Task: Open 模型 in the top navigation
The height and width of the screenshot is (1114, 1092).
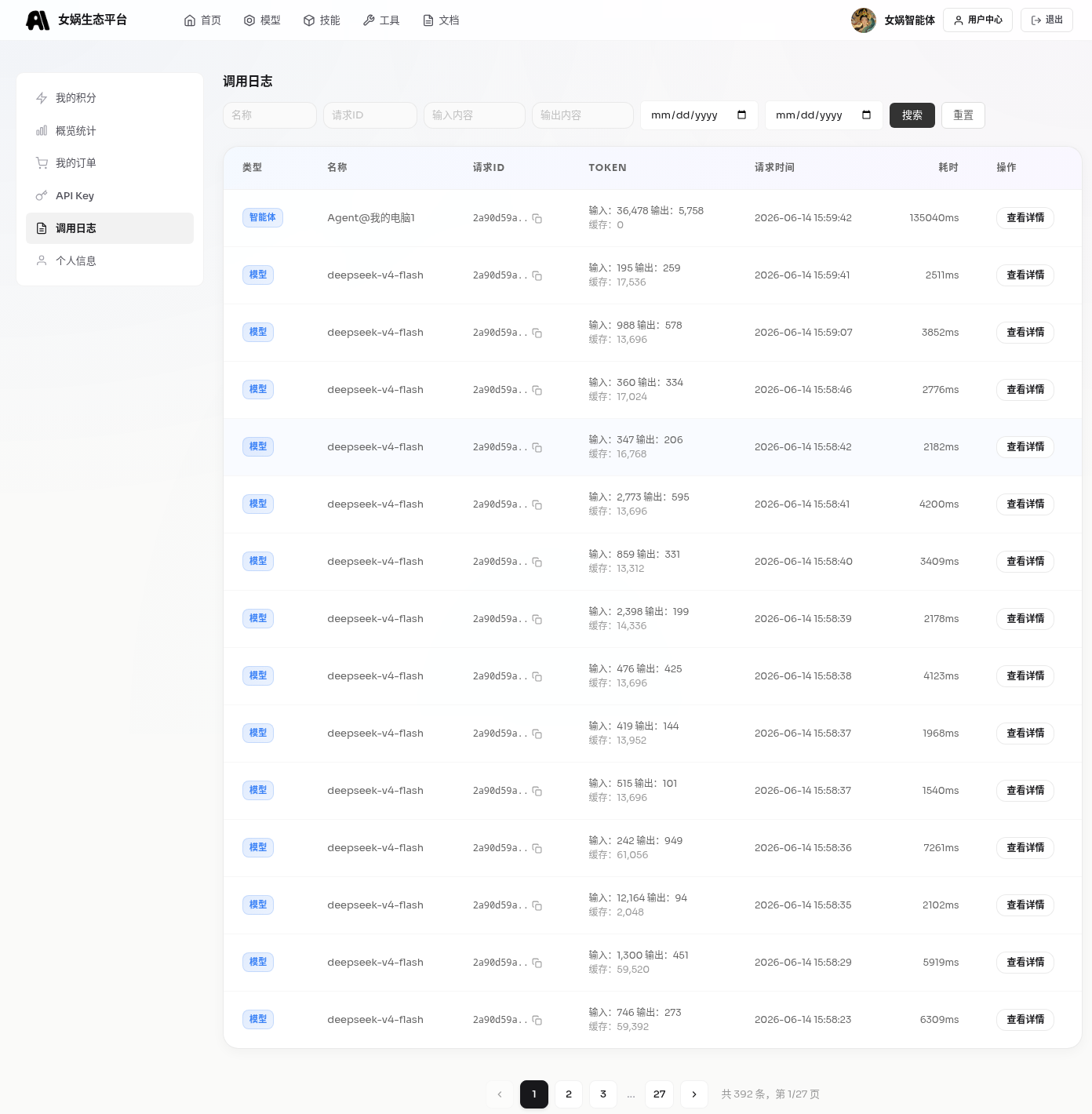Action: [x=262, y=20]
